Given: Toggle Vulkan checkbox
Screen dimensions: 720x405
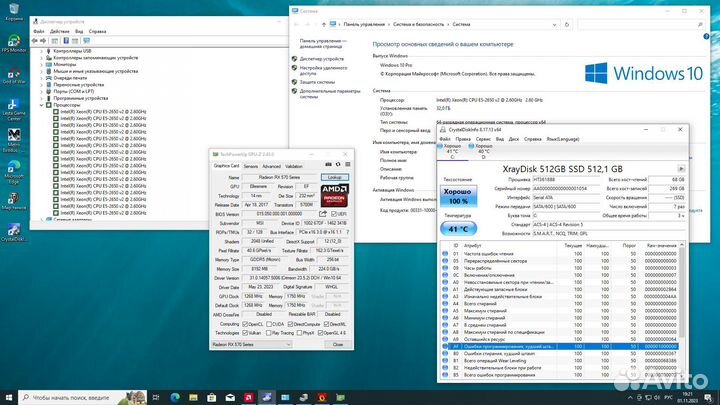Looking at the screenshot, I should [x=245, y=333].
